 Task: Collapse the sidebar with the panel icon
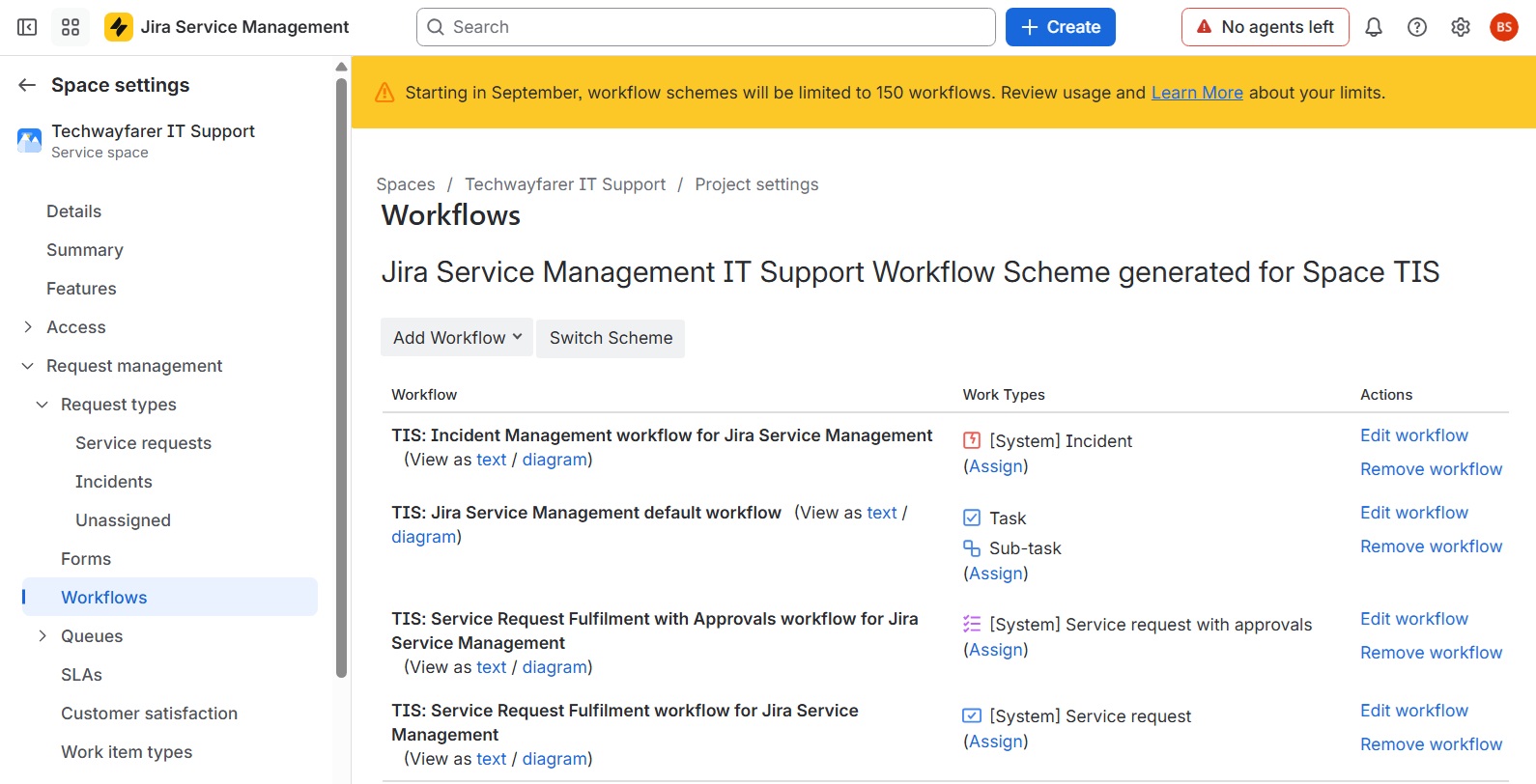(27, 27)
